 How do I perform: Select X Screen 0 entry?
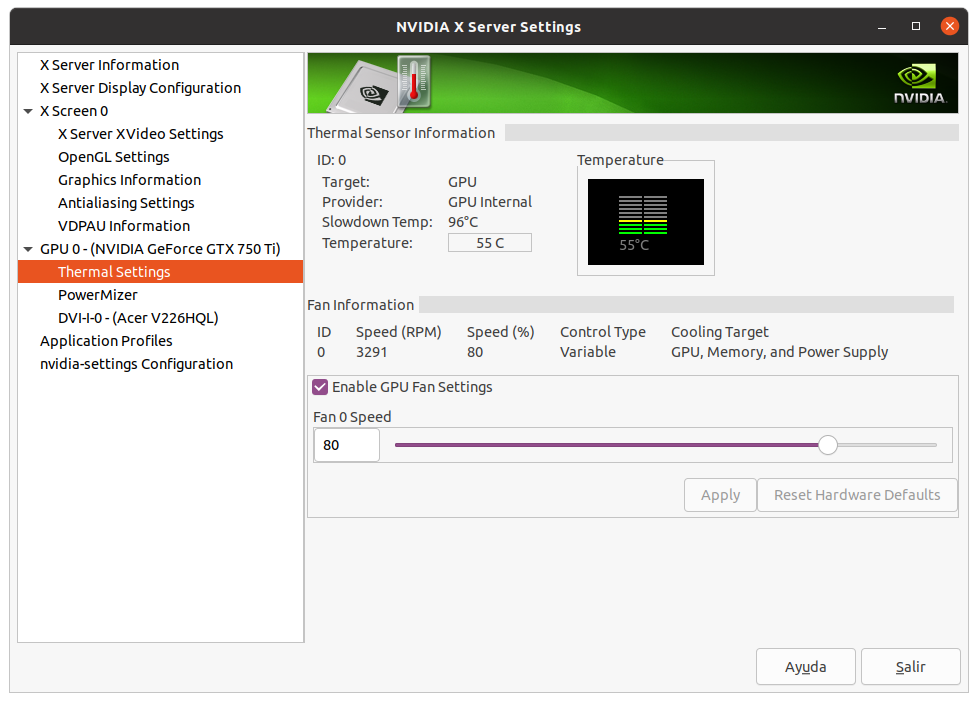click(74, 111)
